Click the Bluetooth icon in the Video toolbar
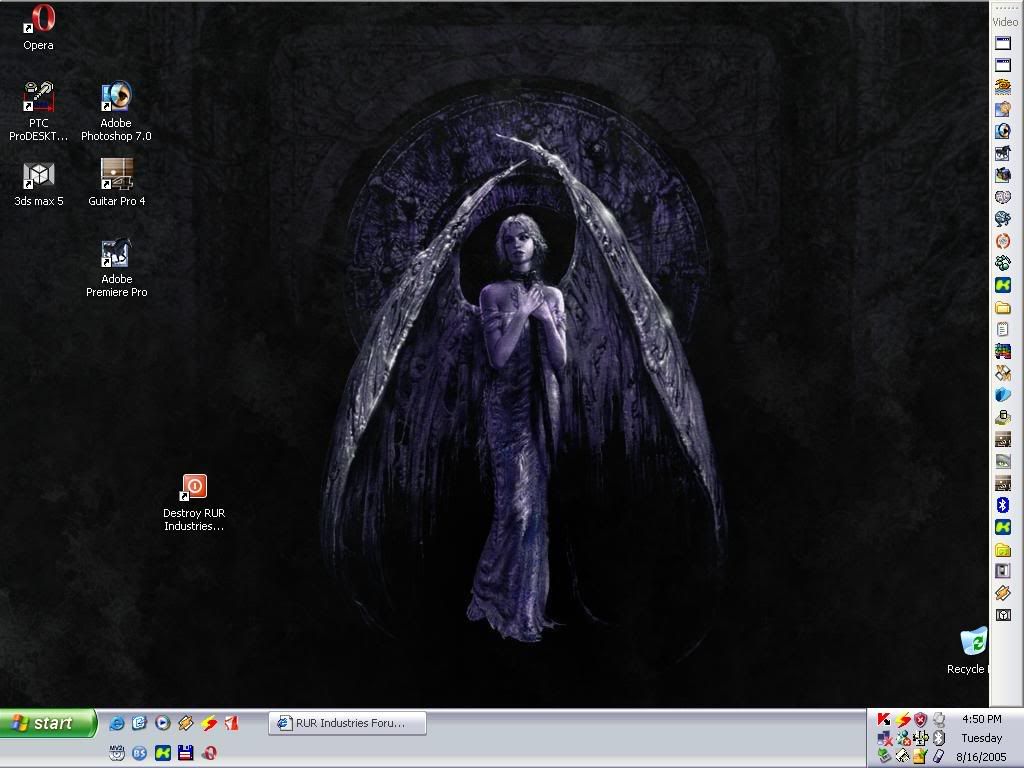Screen dimensions: 1024x768 [x=1003, y=505]
